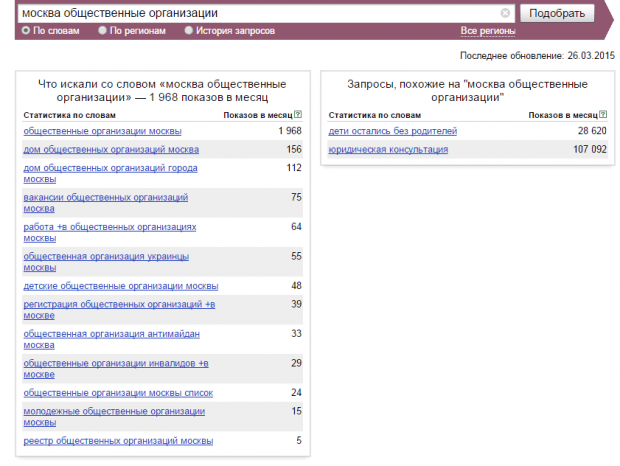Open 'юридическая консультация' similar query link

pos(388,149)
